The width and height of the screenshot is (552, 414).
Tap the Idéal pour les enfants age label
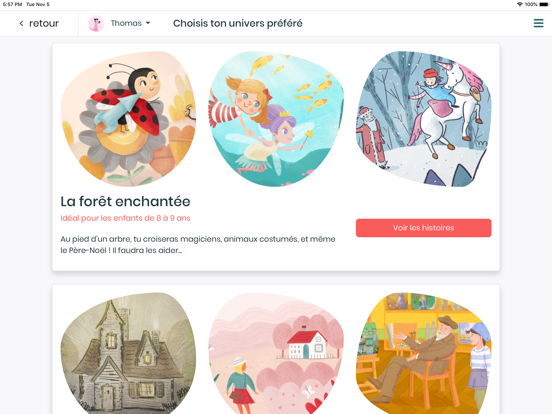tap(125, 218)
